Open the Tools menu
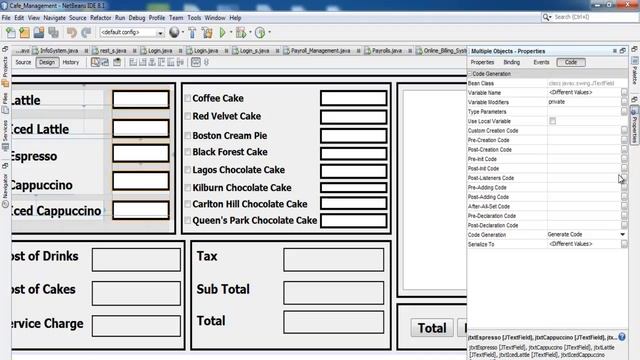This screenshot has height=360, width=640. click(194, 18)
